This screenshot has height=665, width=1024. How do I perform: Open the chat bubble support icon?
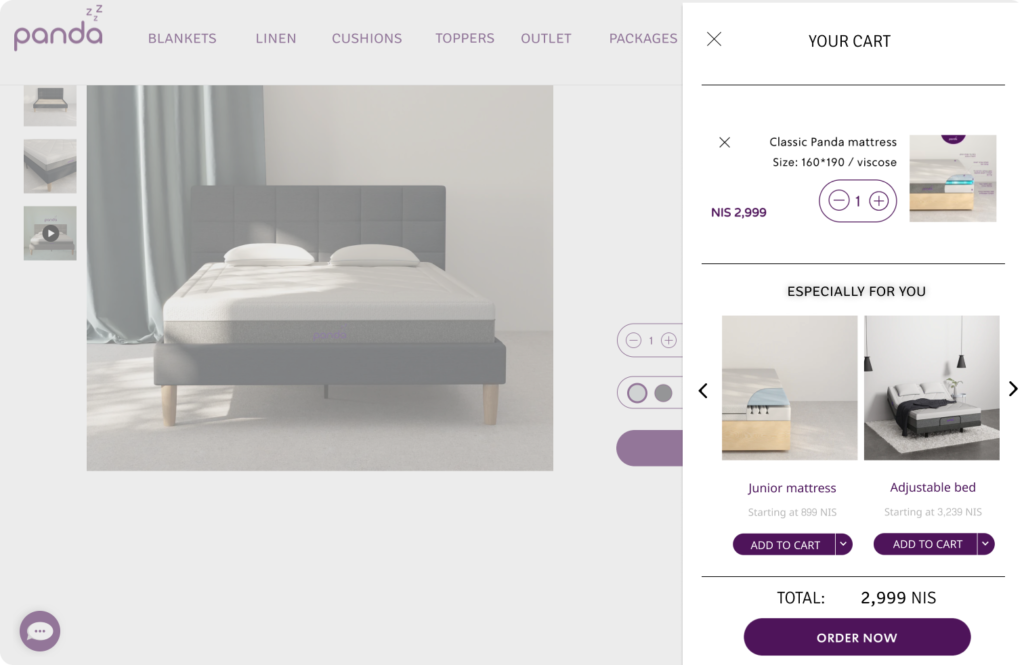coord(40,631)
